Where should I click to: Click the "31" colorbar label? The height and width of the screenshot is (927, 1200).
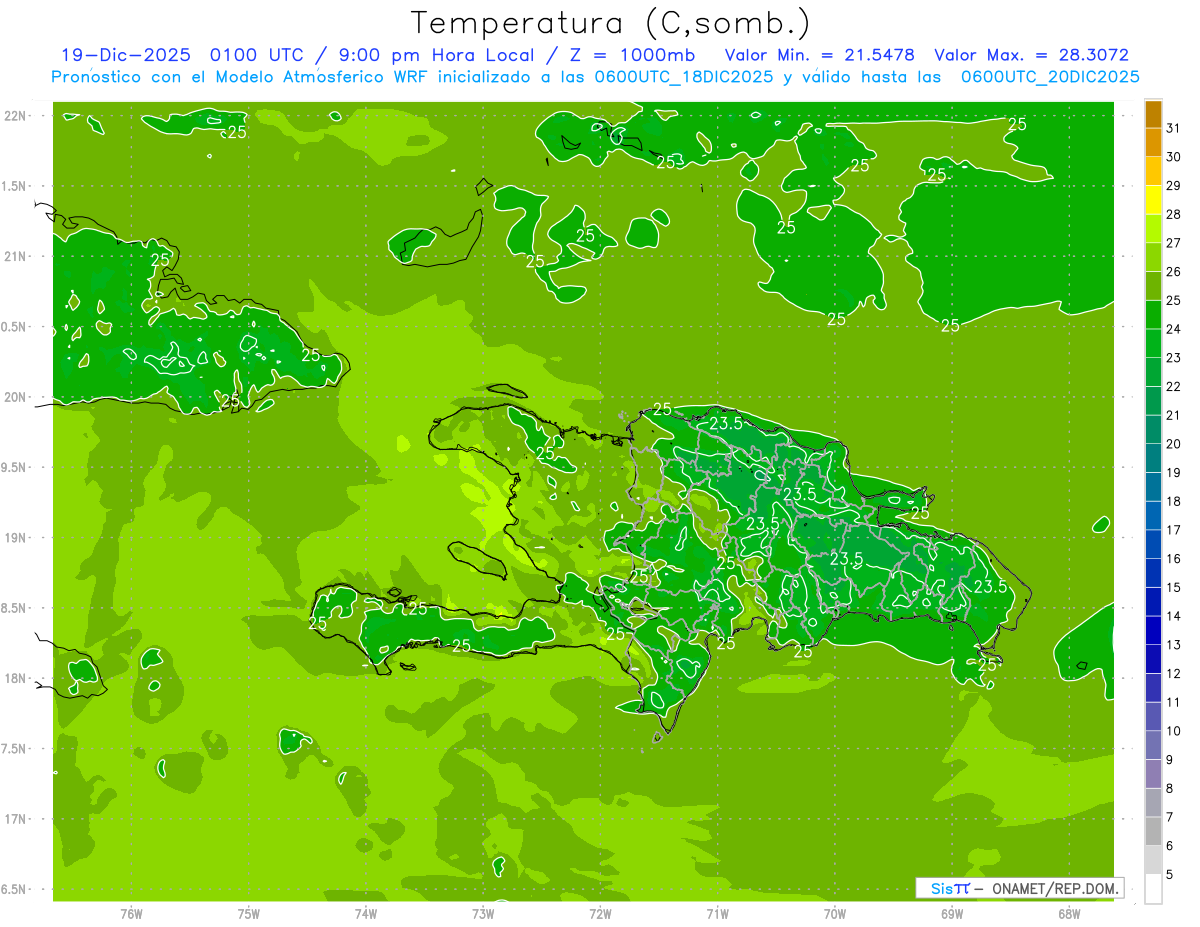pyautogui.click(x=1173, y=128)
